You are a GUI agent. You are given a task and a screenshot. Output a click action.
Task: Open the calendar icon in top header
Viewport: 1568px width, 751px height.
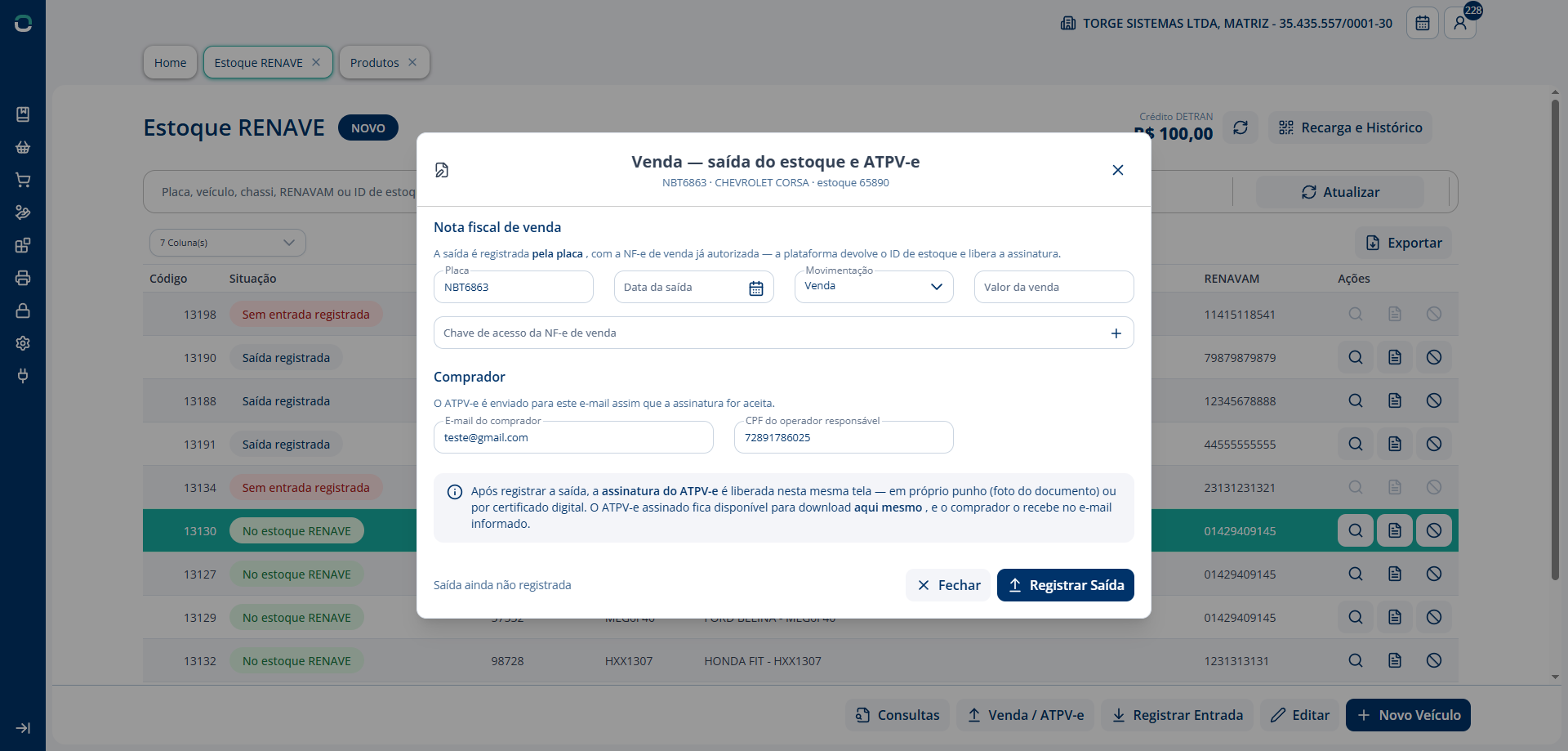[x=1422, y=23]
